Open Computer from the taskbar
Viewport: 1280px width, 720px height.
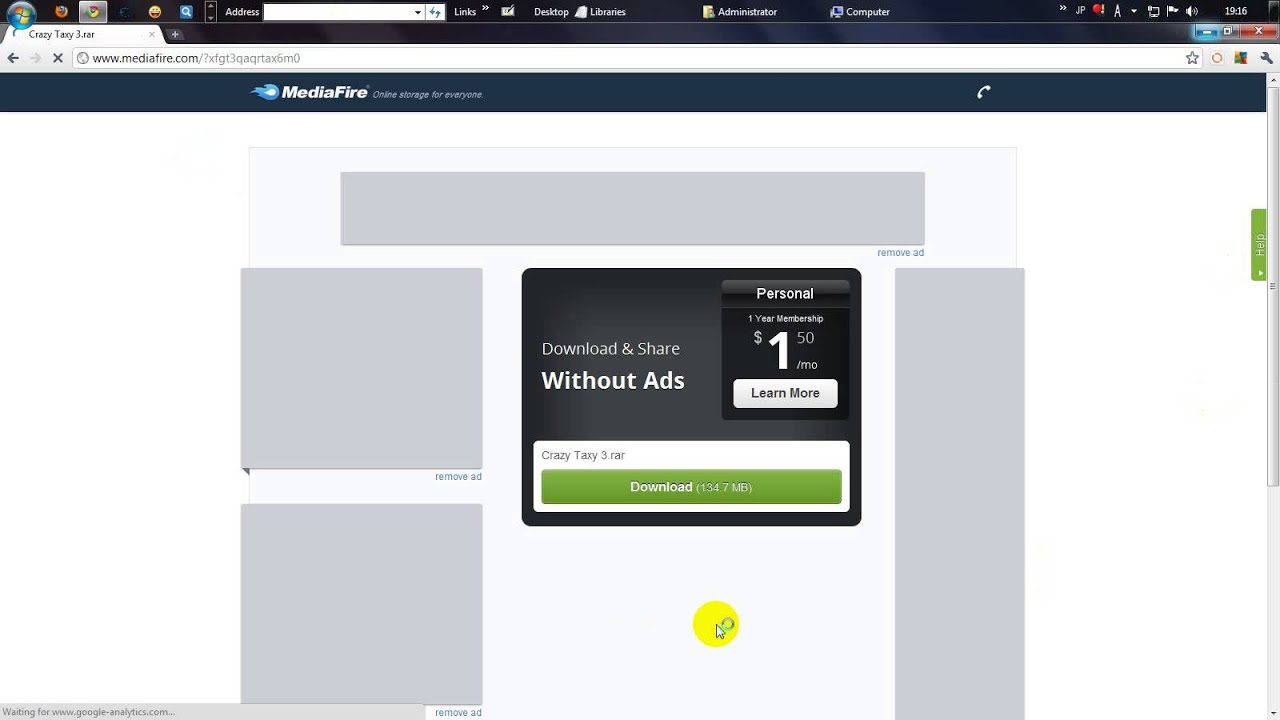point(860,12)
